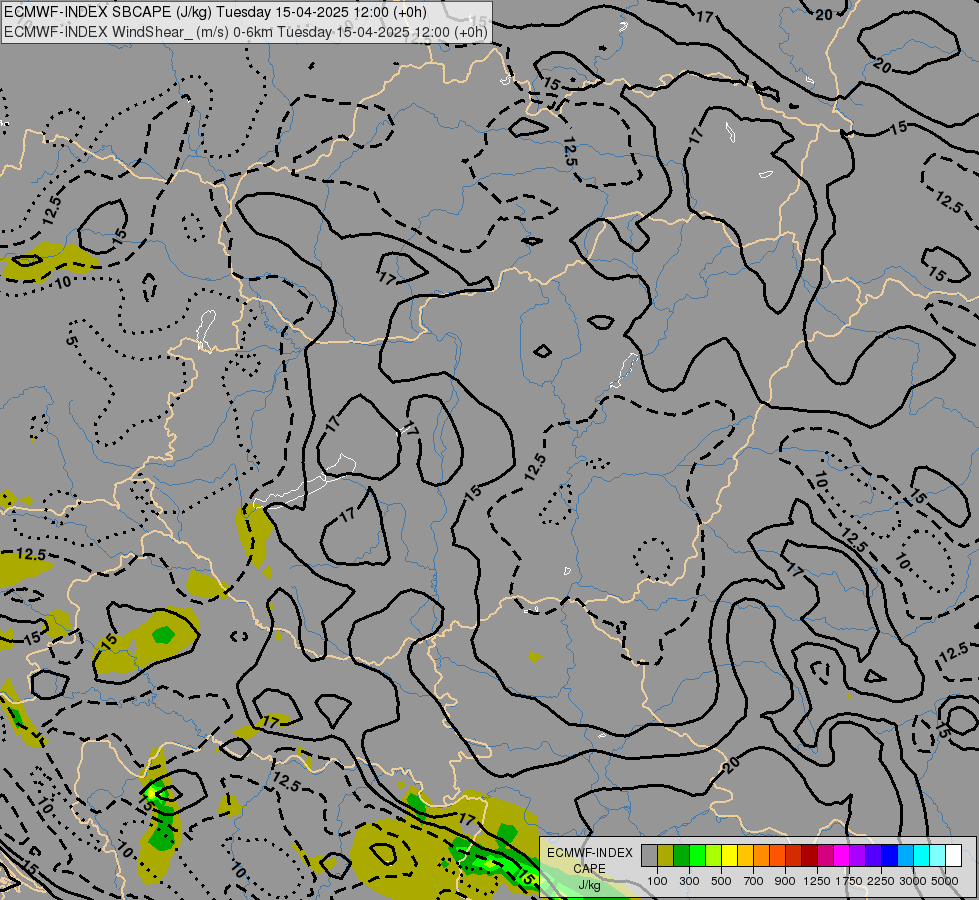Select the olive swatch in CAPE legend
The image size is (979, 900).
(666, 855)
